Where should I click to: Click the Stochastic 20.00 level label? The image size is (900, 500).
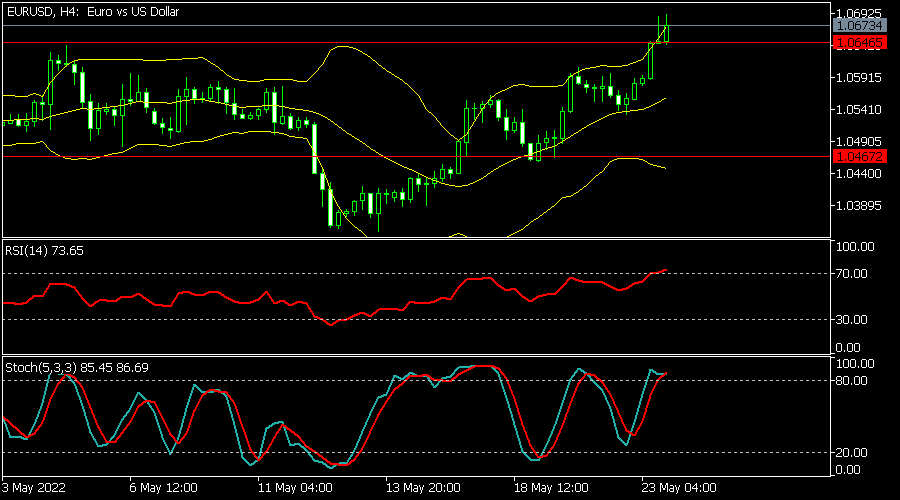point(851,453)
